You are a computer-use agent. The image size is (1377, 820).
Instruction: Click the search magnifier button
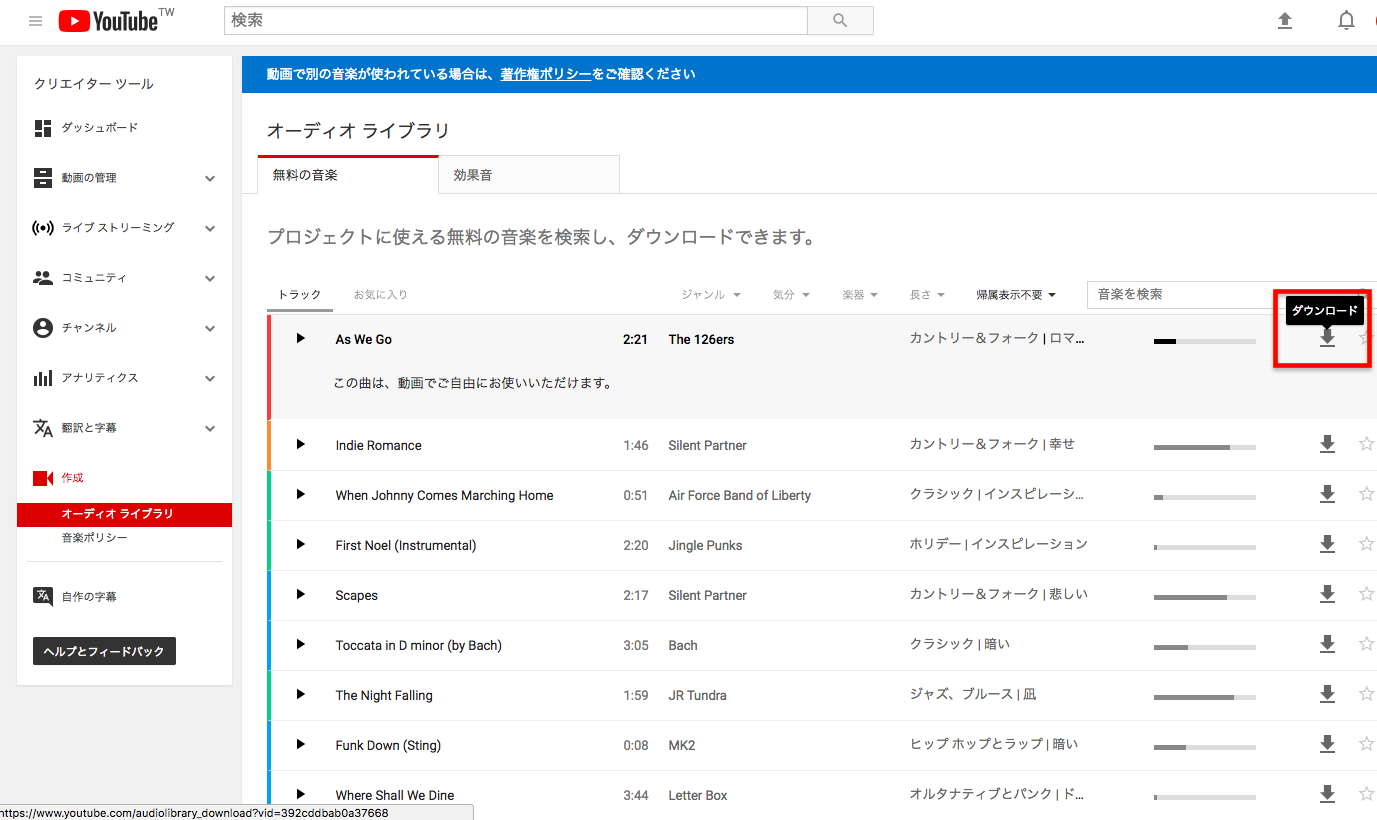click(x=840, y=21)
